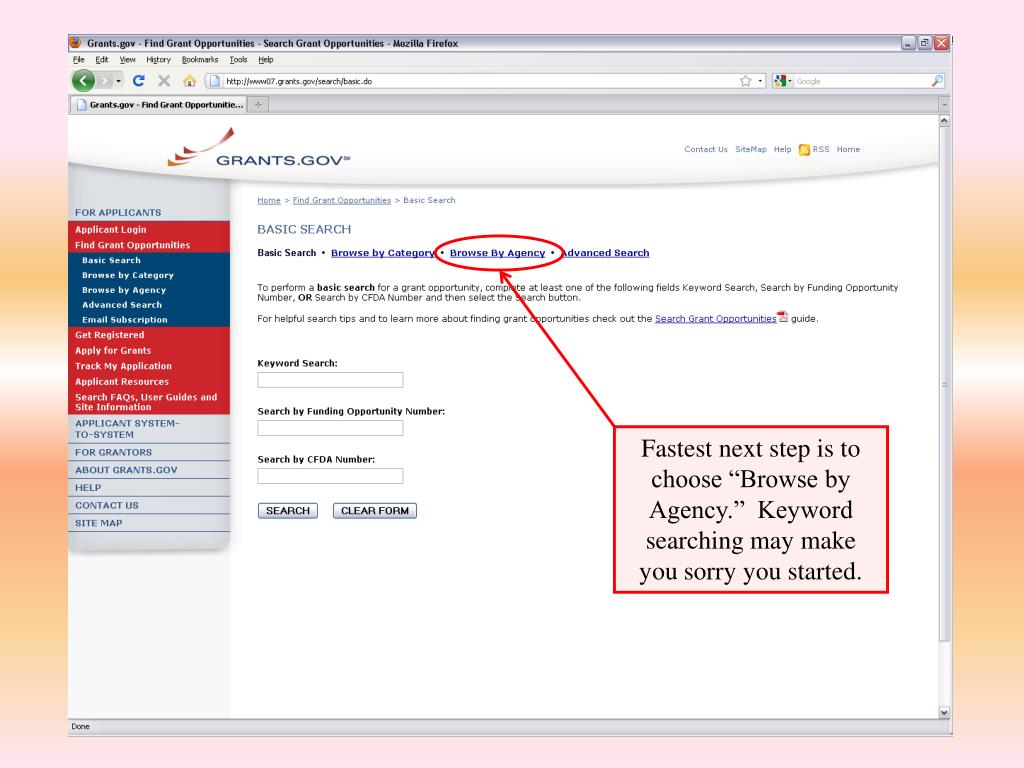Click the CLEAR FORM button
1024x768 pixels.
375,511
